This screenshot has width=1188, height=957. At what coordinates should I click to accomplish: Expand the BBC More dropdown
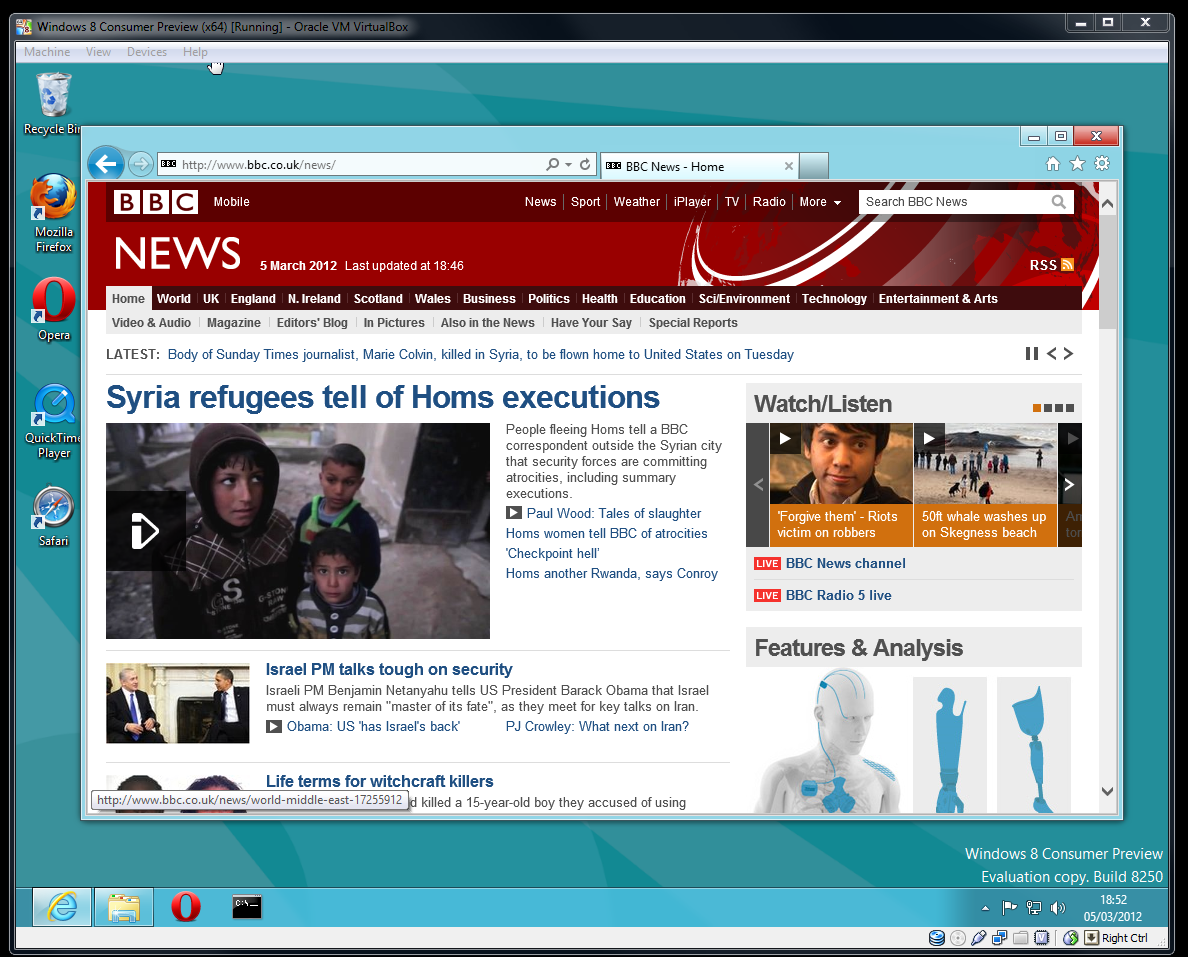click(821, 202)
